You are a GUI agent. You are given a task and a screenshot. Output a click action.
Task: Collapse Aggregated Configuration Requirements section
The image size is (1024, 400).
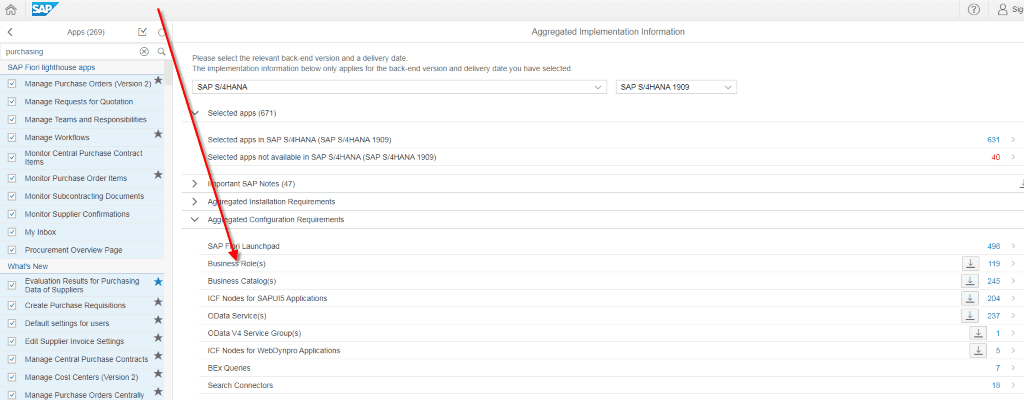[194, 219]
